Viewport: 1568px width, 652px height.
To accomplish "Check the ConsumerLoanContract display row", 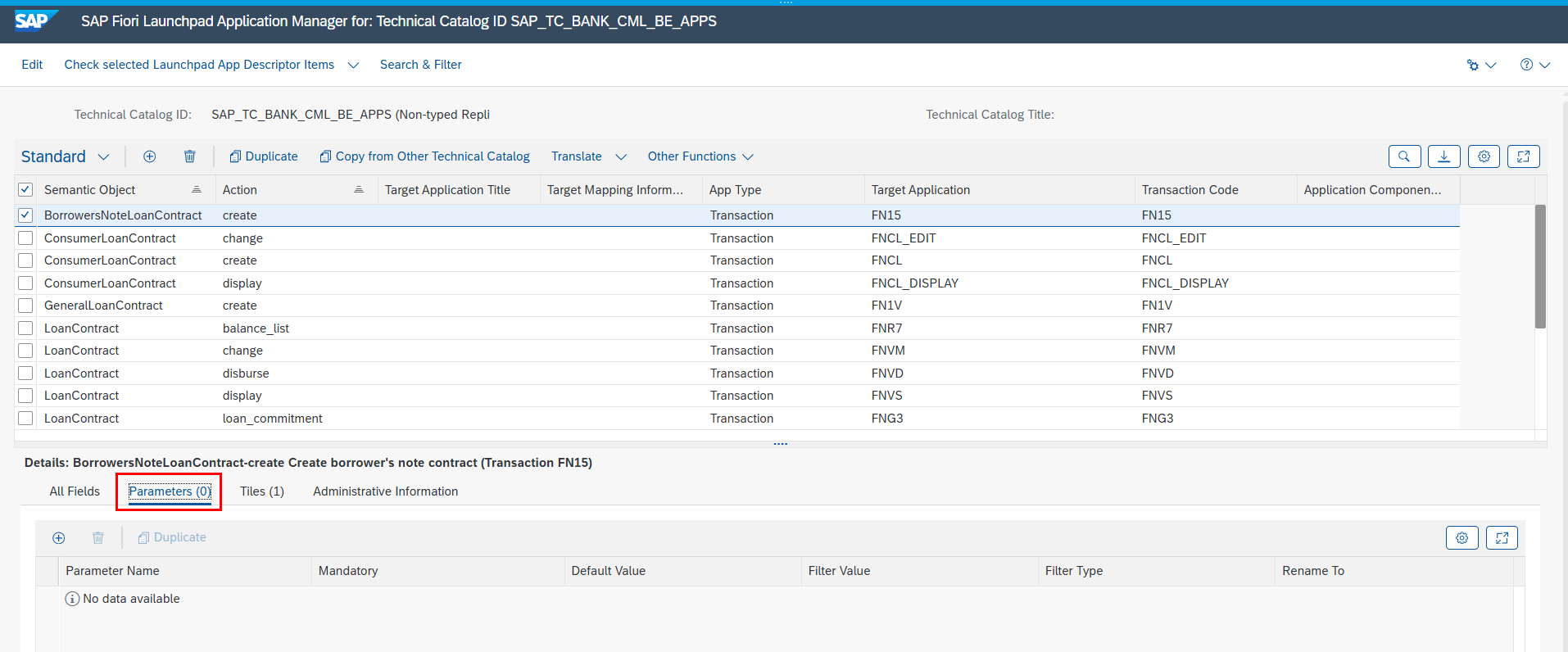I will (25, 283).
